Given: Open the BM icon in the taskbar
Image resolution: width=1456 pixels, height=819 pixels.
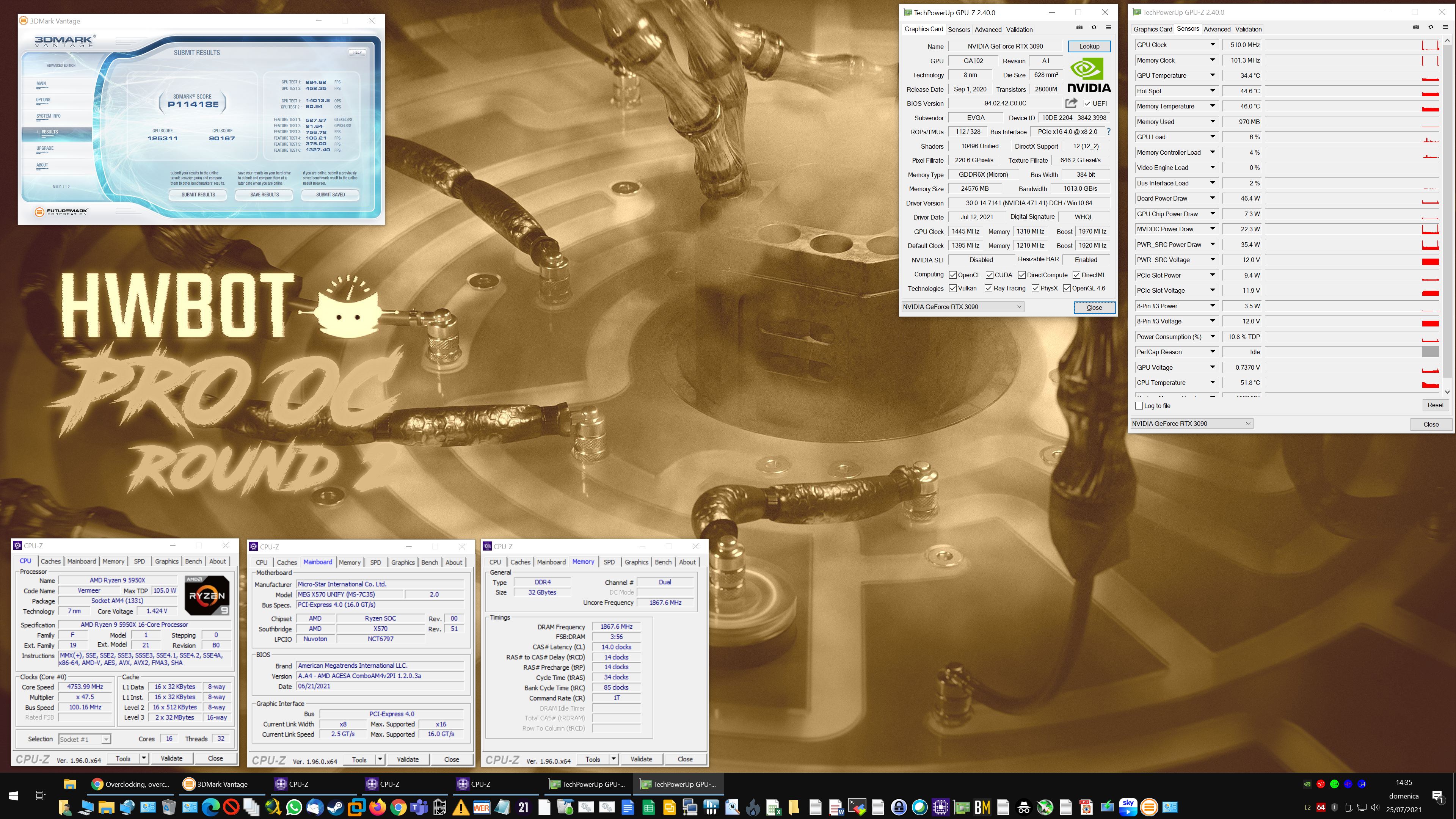Looking at the screenshot, I should click(982, 807).
